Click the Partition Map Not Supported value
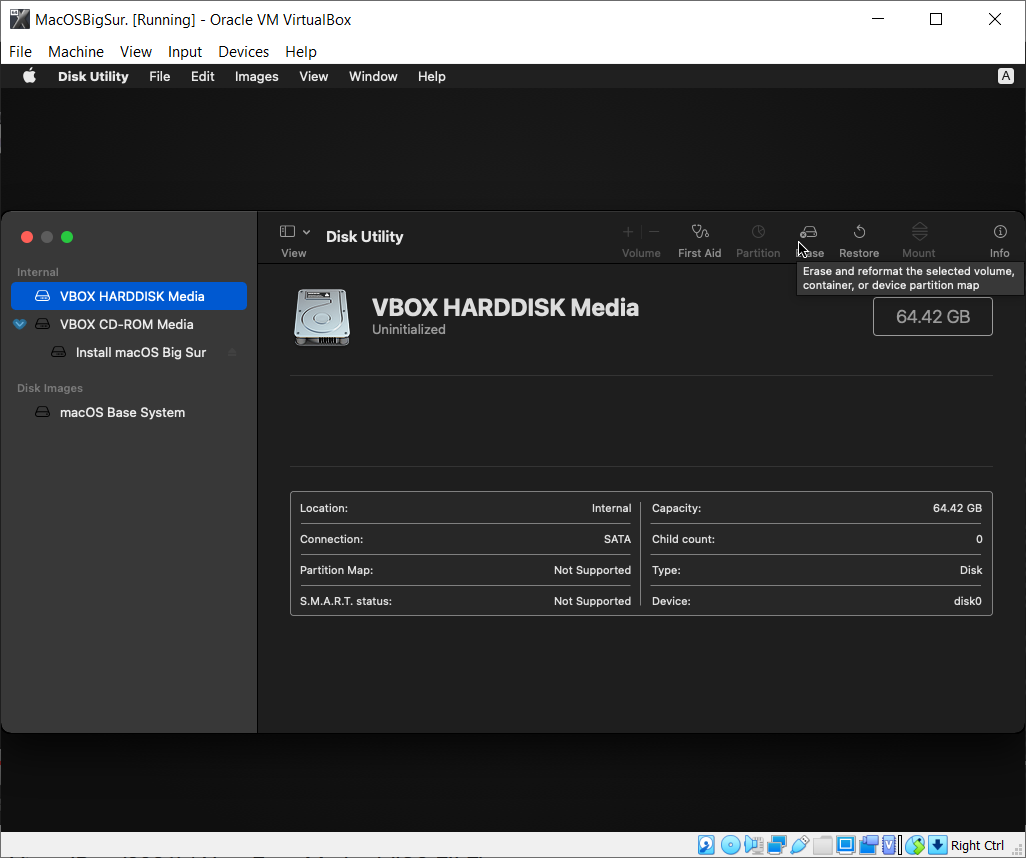This screenshot has height=858, width=1026. (x=592, y=570)
